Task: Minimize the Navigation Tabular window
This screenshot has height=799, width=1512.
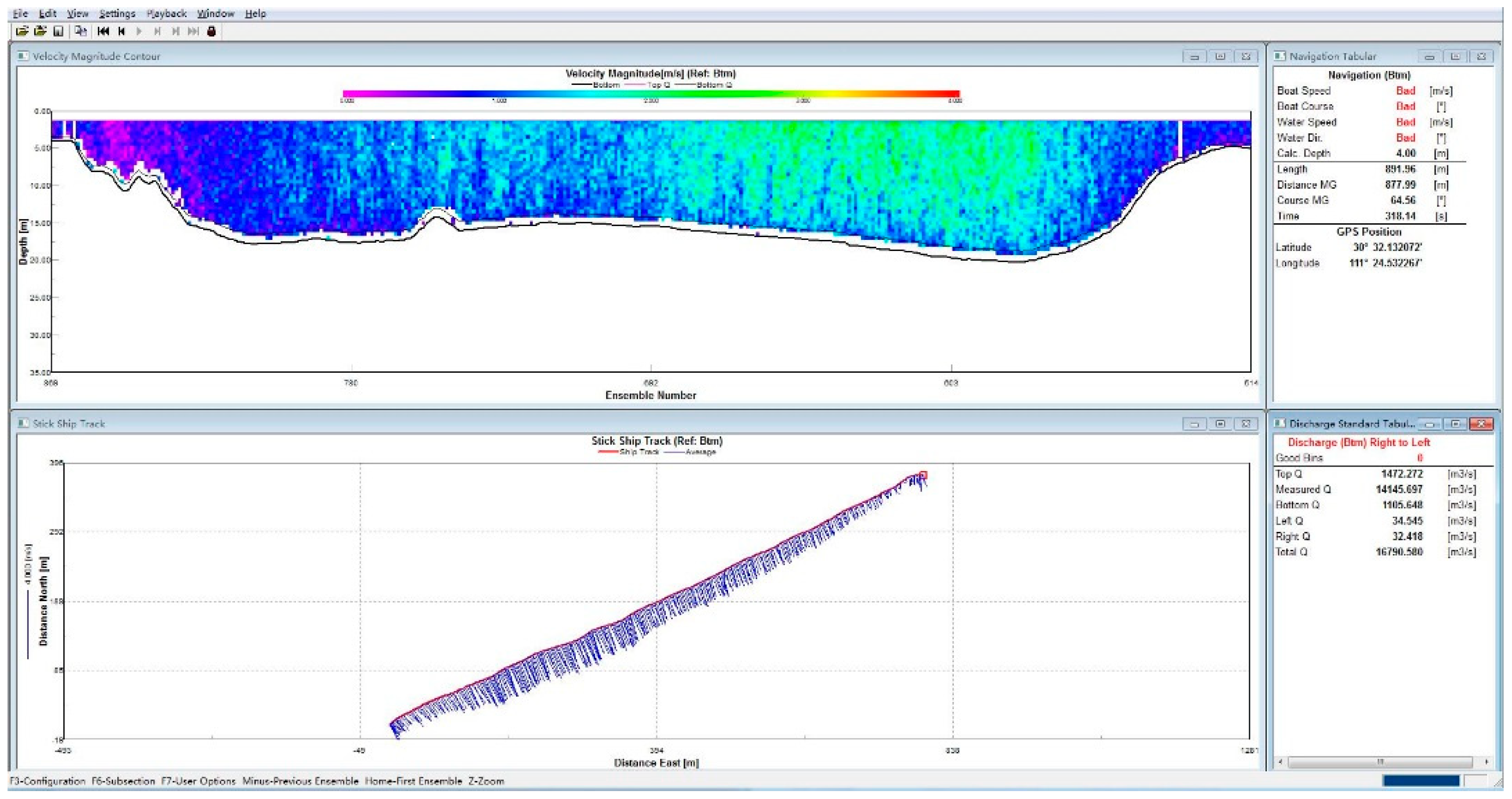Action: coord(1429,56)
